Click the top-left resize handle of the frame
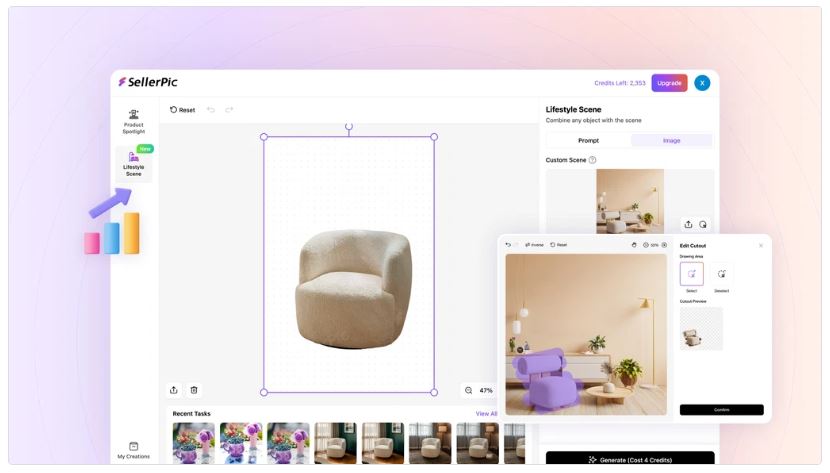830x473 pixels. pos(264,137)
